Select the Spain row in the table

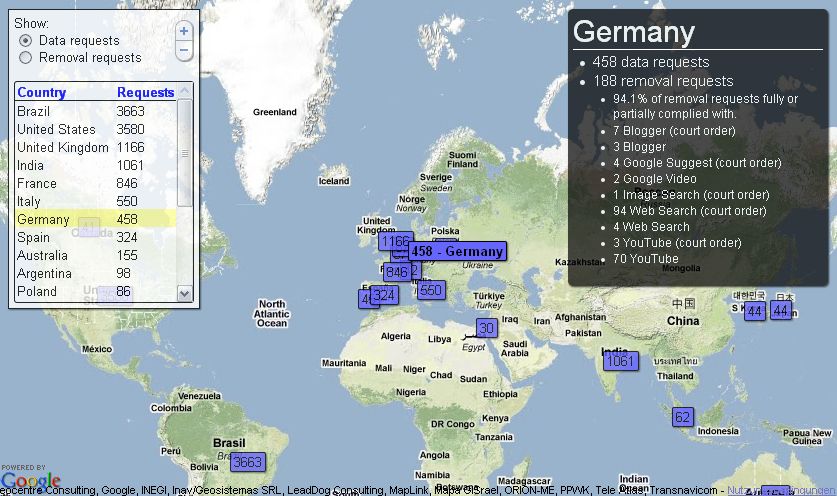96,238
